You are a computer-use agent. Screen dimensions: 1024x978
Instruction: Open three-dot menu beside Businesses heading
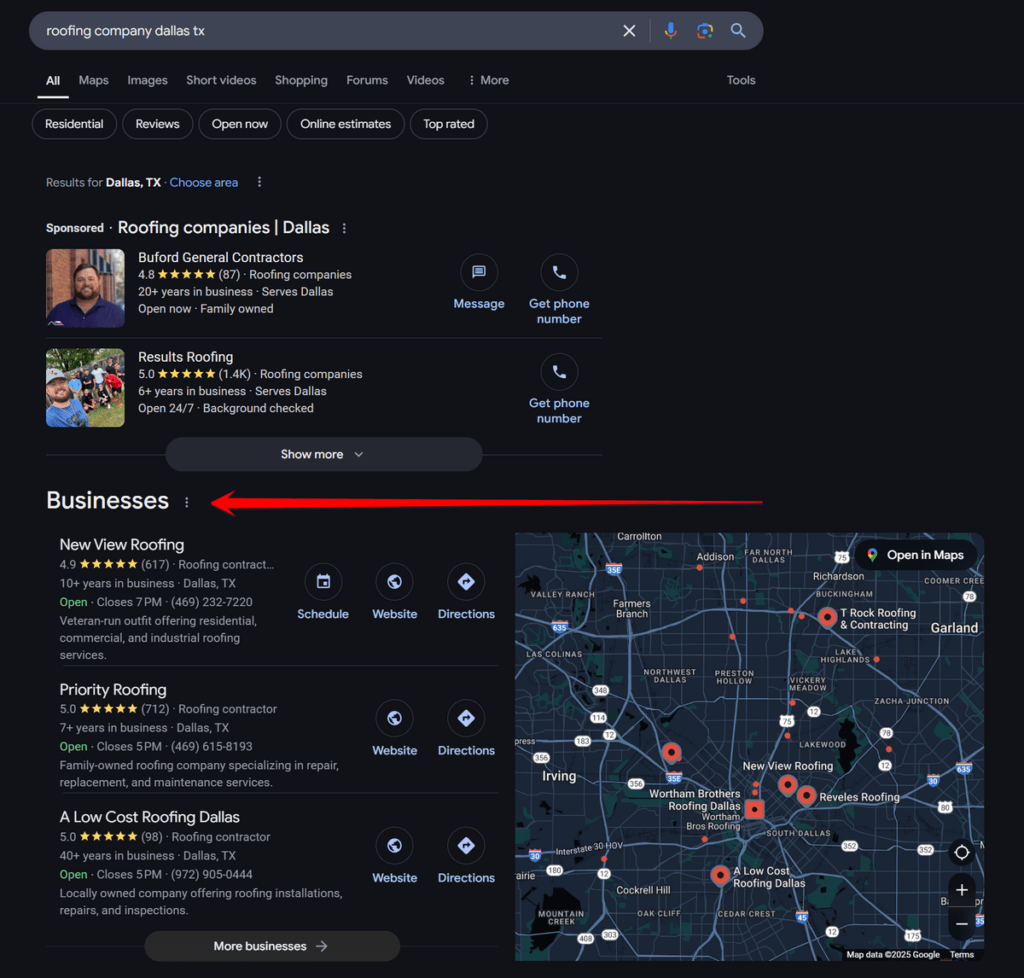(x=186, y=502)
